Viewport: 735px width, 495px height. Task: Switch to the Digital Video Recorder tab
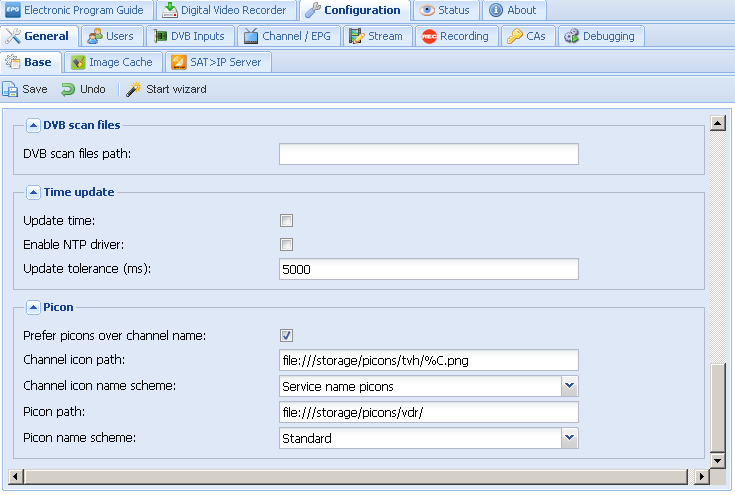[226, 10]
